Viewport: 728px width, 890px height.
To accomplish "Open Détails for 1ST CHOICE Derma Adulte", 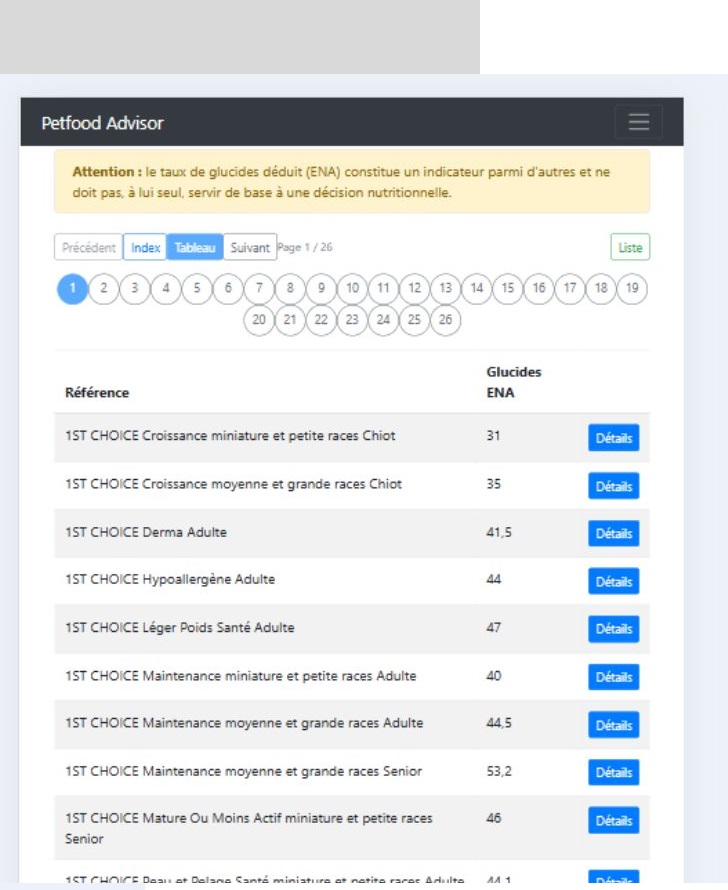I will (613, 533).
